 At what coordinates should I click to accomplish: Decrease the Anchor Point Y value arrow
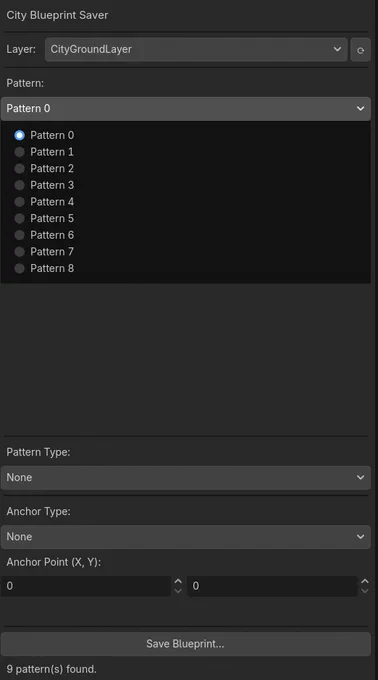(365, 591)
